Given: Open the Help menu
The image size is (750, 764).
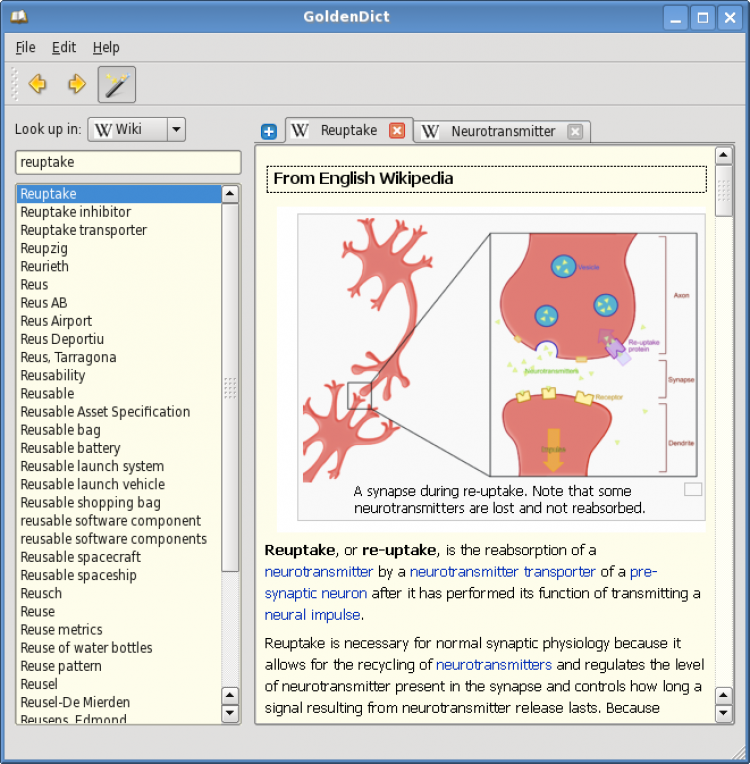Looking at the screenshot, I should pos(106,47).
